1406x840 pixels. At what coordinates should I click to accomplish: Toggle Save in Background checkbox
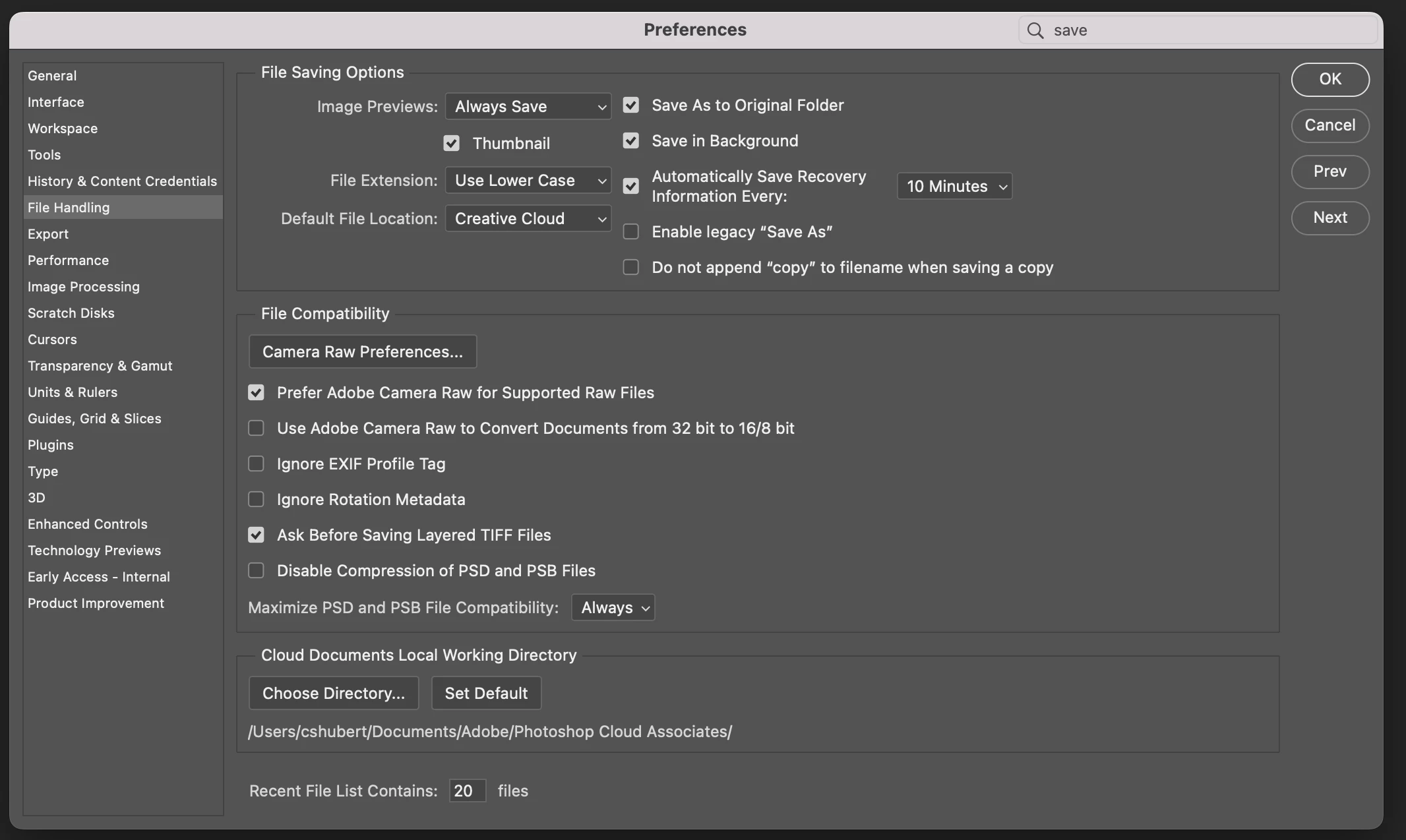pyautogui.click(x=631, y=141)
